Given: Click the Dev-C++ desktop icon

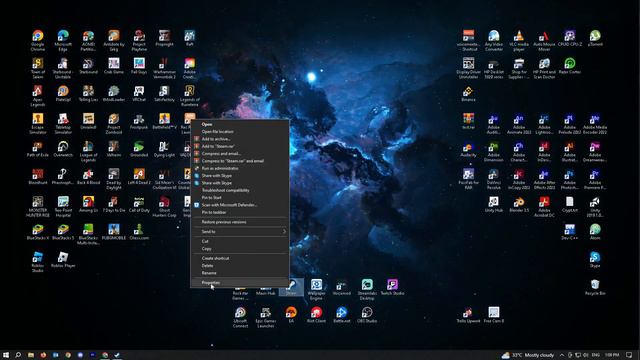Looking at the screenshot, I should [570, 231].
